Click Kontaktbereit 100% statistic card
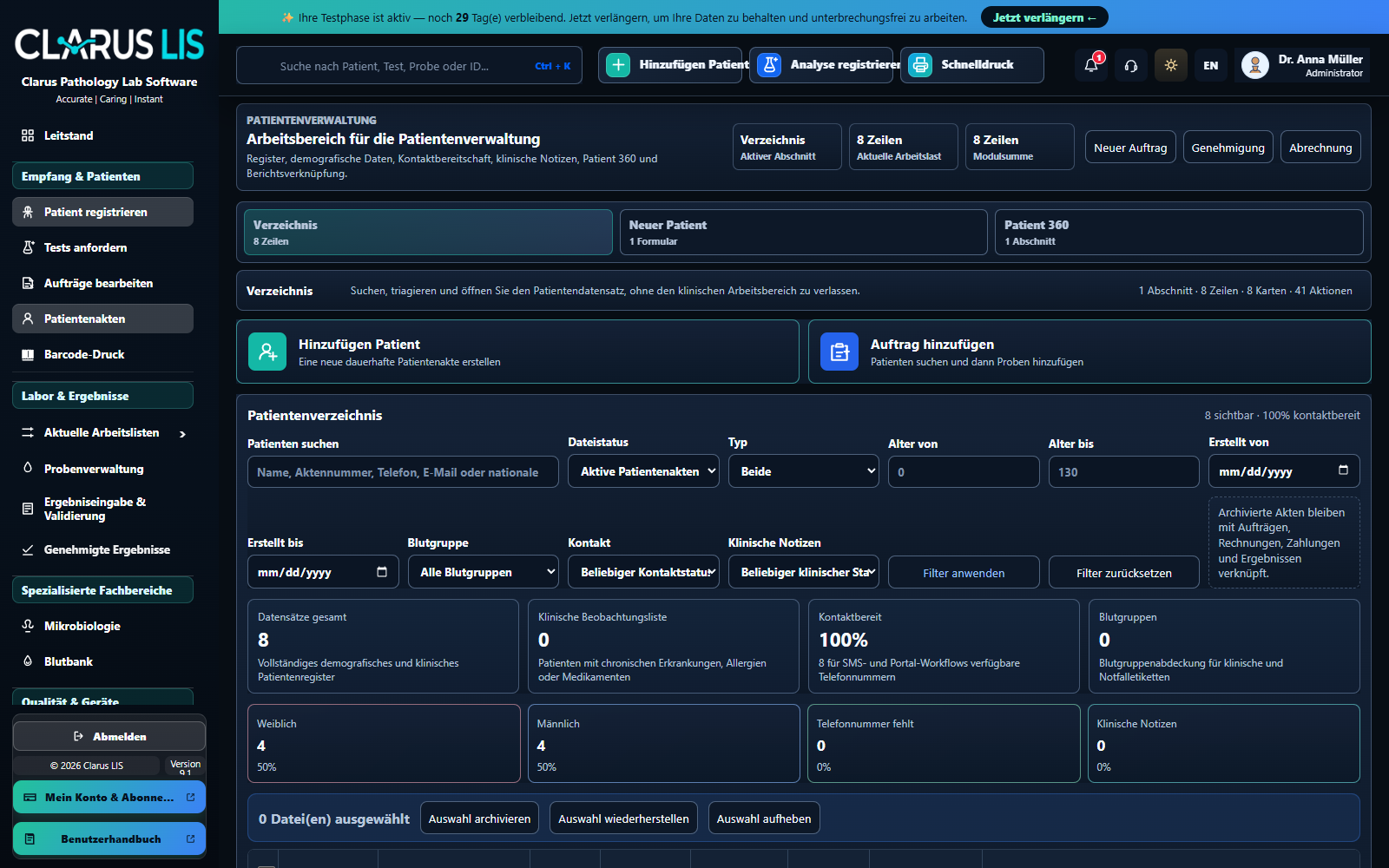1389x868 pixels. (944, 646)
